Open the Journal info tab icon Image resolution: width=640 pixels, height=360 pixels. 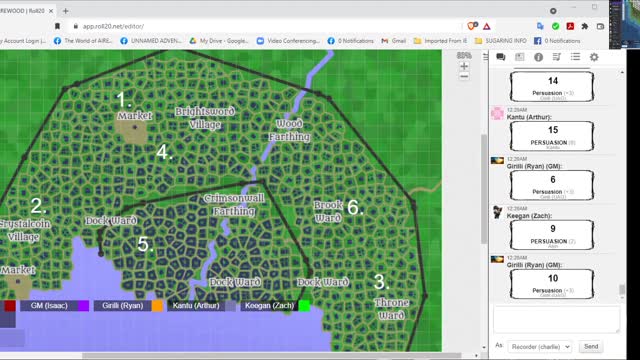[x=538, y=57]
